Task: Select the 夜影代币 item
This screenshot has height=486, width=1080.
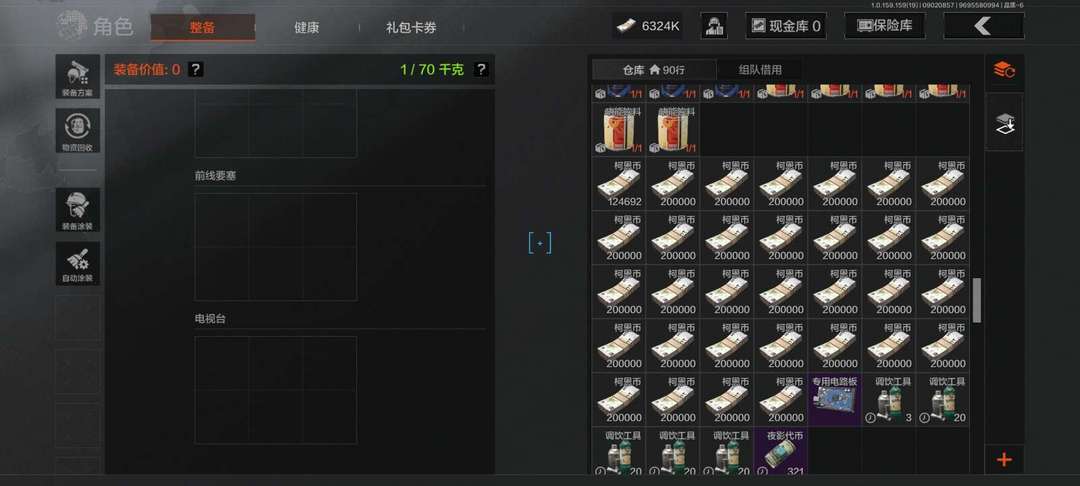Action: pyautogui.click(x=781, y=453)
